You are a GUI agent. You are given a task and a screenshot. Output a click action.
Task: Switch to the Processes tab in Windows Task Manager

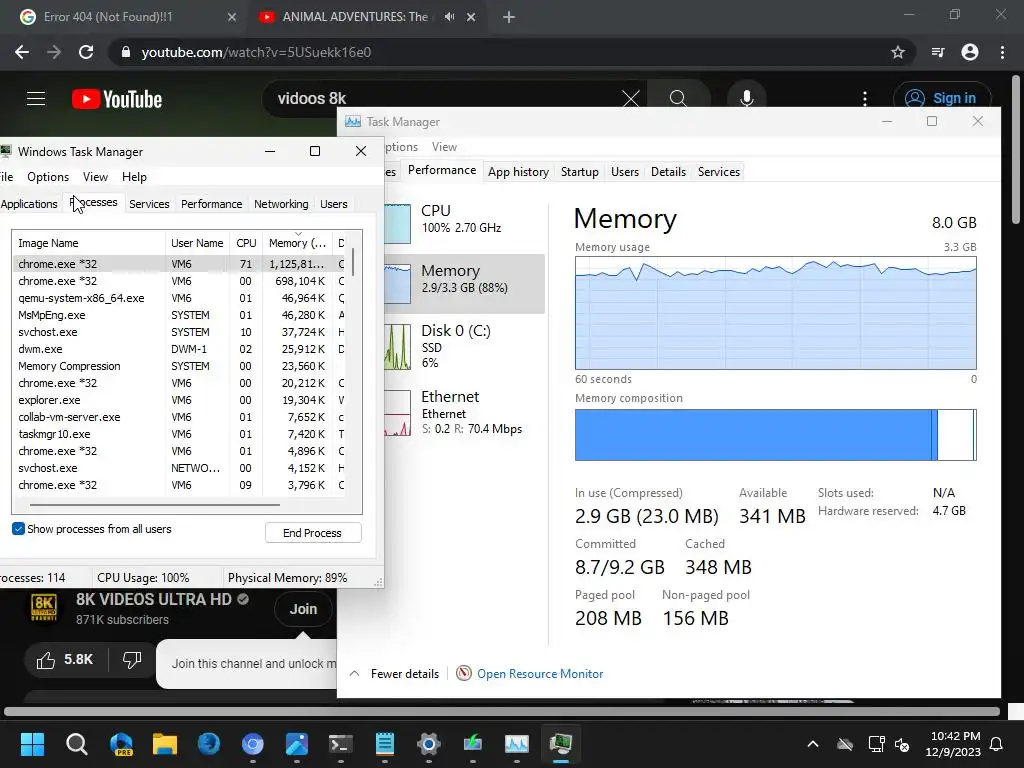[93, 203]
